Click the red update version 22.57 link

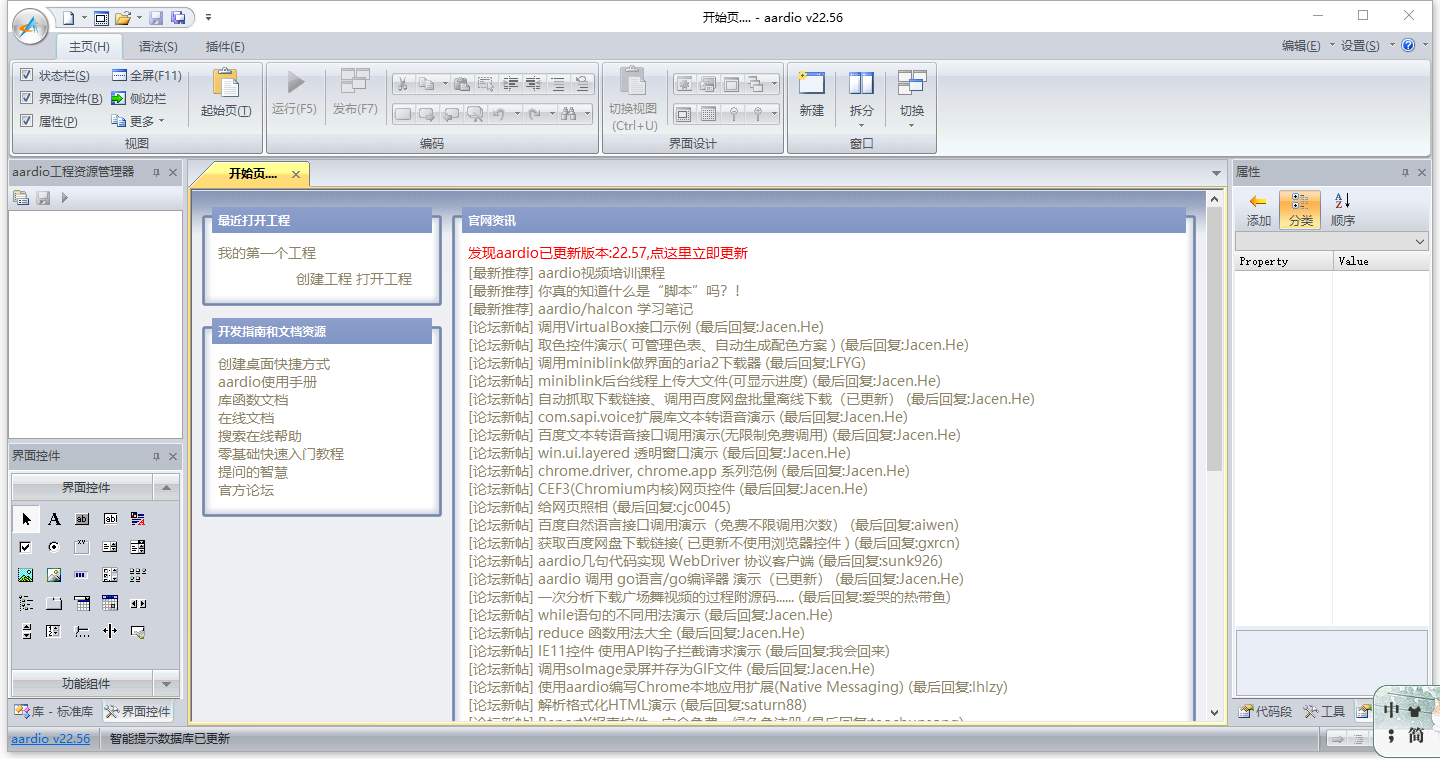(x=608, y=253)
